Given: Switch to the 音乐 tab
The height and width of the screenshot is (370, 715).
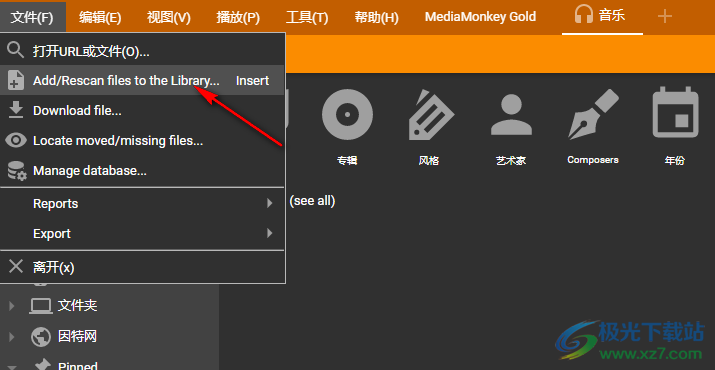Looking at the screenshot, I should click(x=602, y=17).
